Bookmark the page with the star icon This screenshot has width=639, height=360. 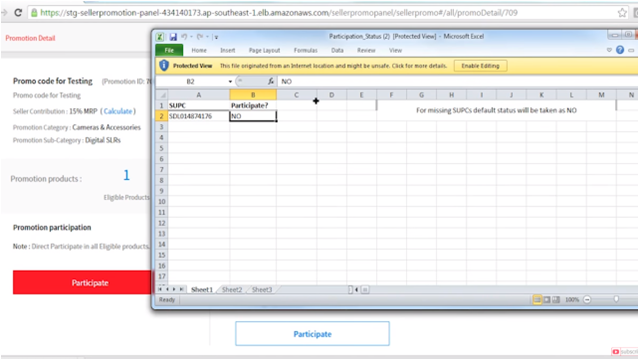(x=622, y=13)
